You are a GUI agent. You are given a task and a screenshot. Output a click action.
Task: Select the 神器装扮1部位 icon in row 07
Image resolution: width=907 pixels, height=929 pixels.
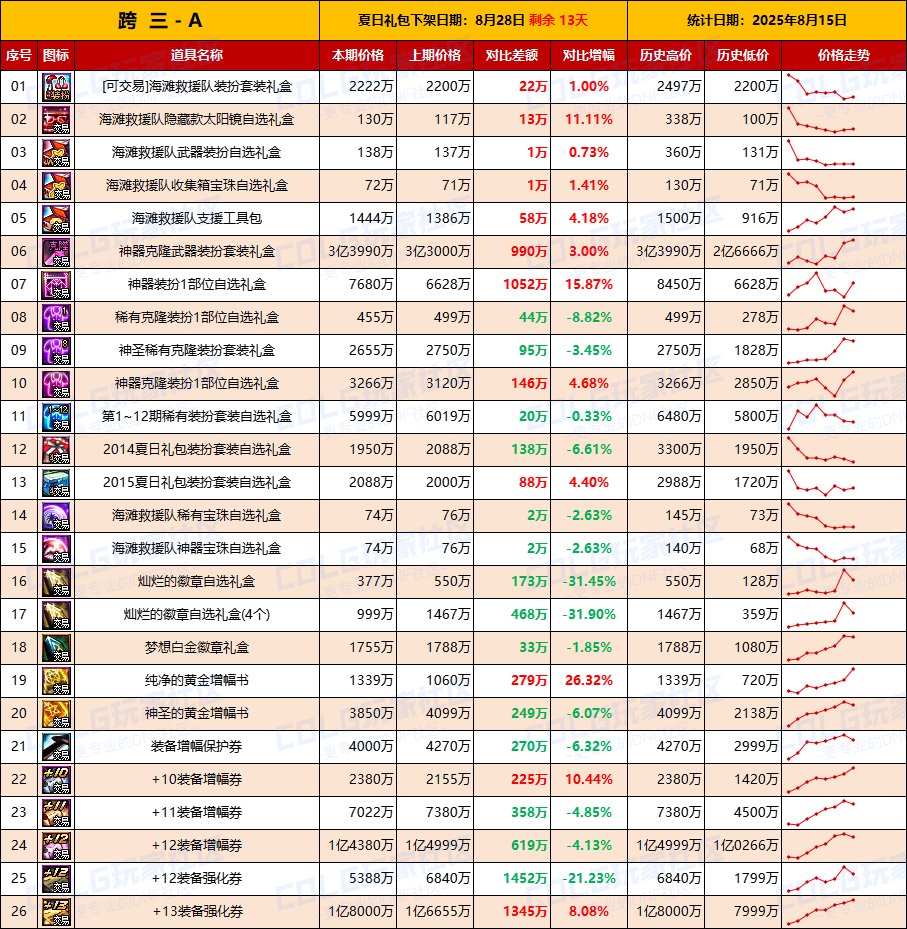point(56,285)
